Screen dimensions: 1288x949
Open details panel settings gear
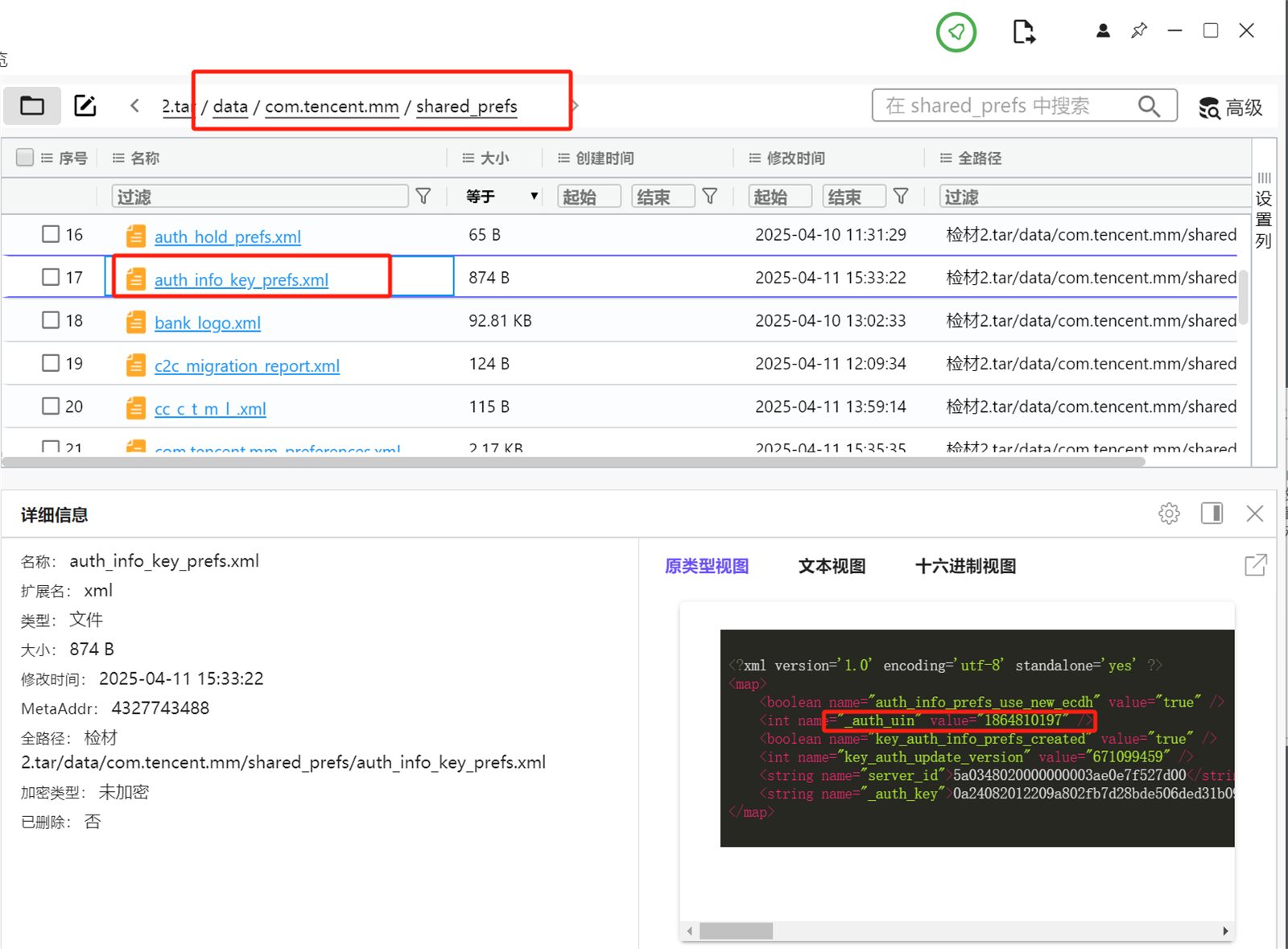1169,513
